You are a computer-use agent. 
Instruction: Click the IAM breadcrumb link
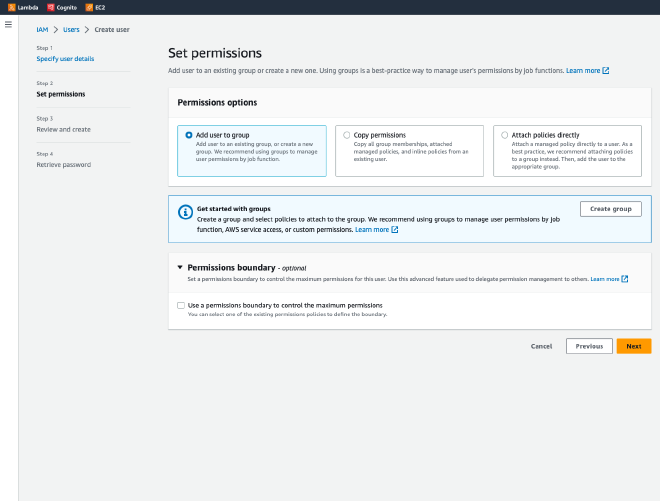(42, 29)
